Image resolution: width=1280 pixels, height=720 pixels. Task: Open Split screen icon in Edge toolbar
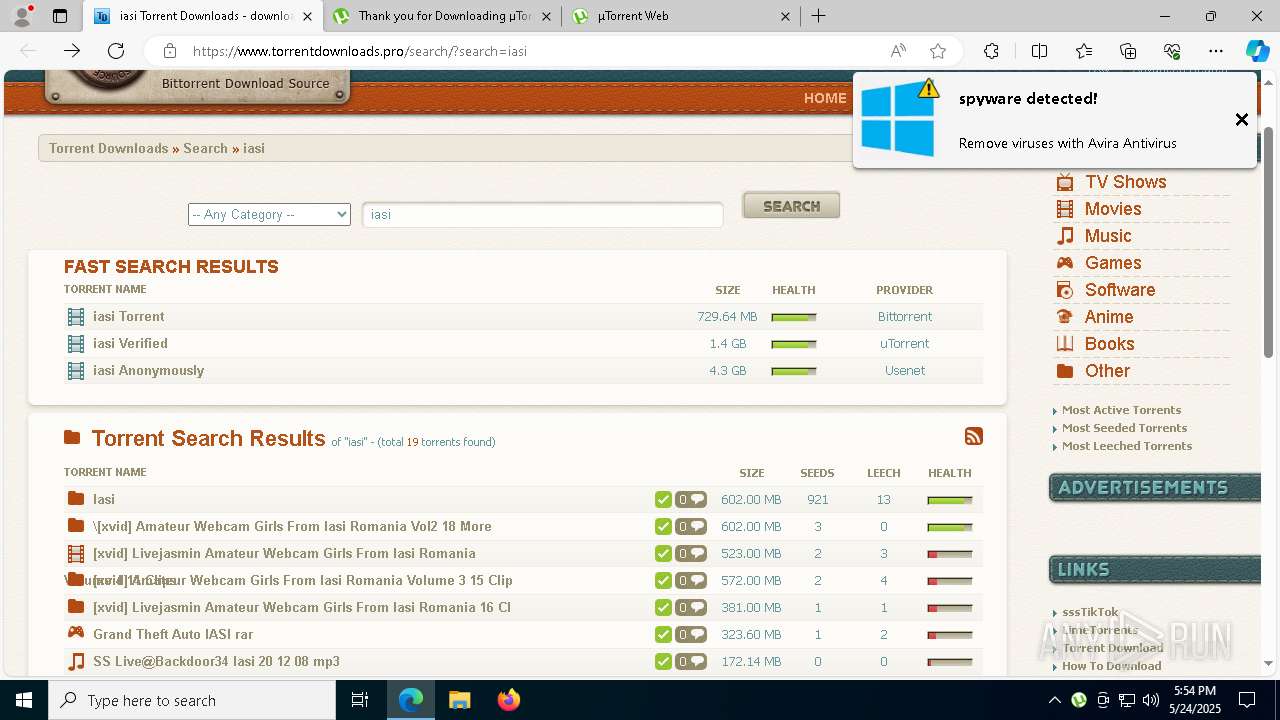pos(1039,51)
